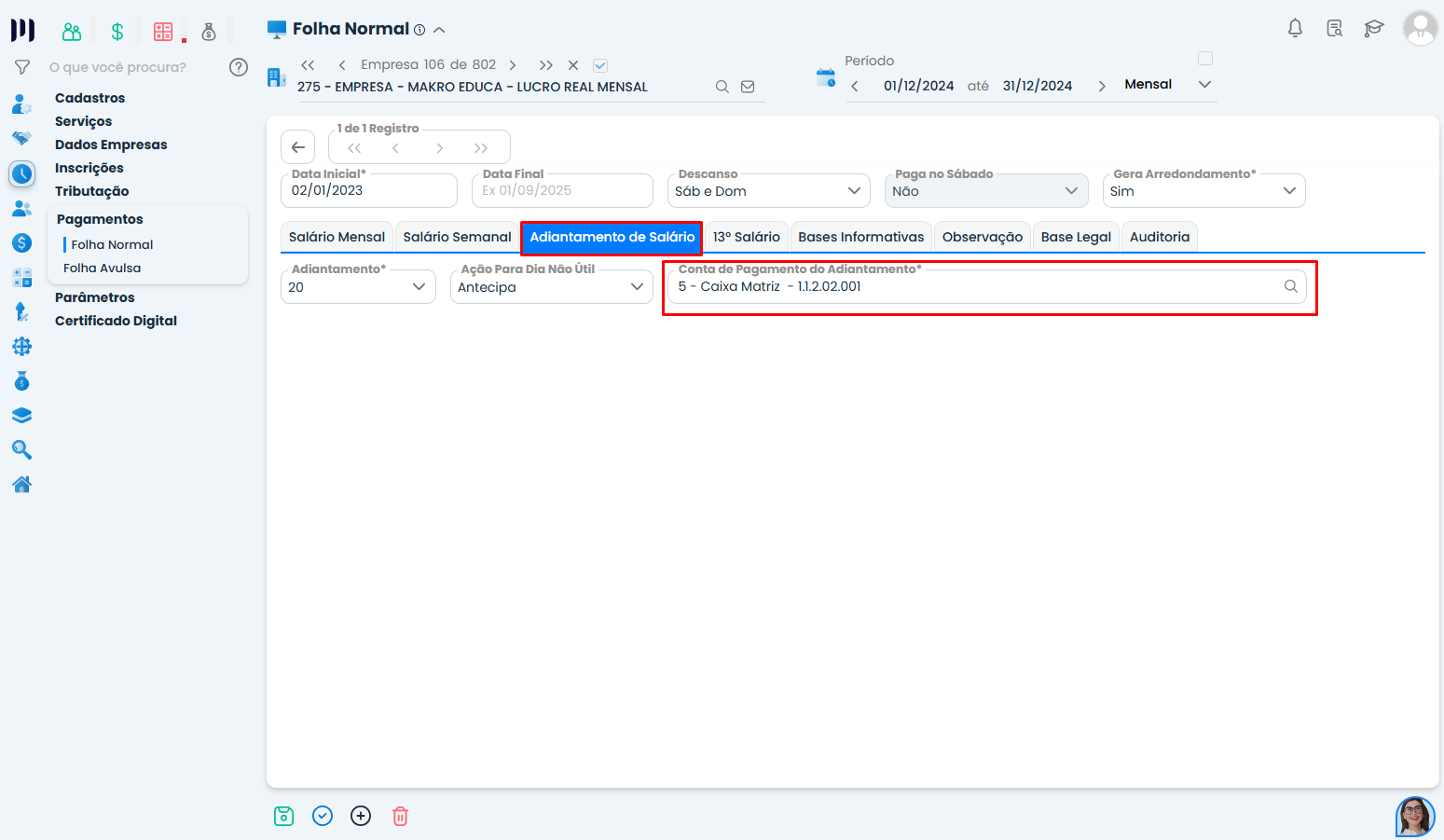Open the notifications bell
Image resolution: width=1444 pixels, height=840 pixels.
tap(1295, 28)
